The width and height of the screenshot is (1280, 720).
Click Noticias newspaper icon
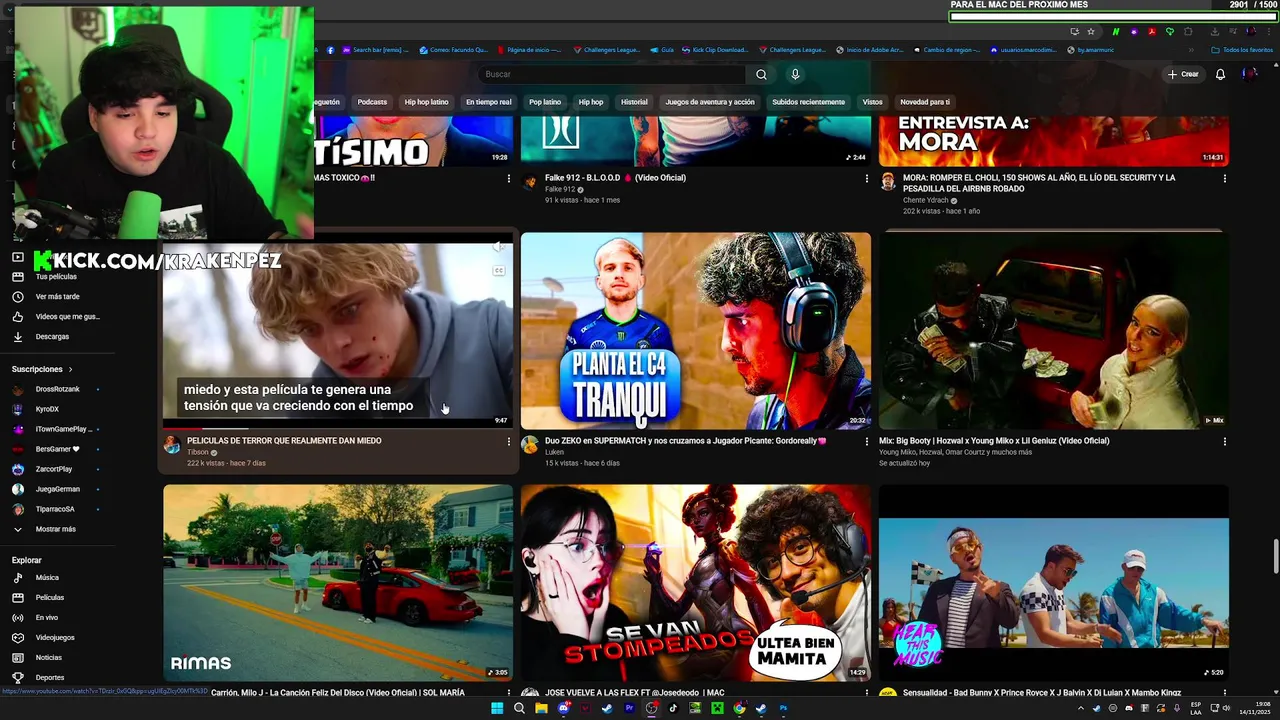18,658
